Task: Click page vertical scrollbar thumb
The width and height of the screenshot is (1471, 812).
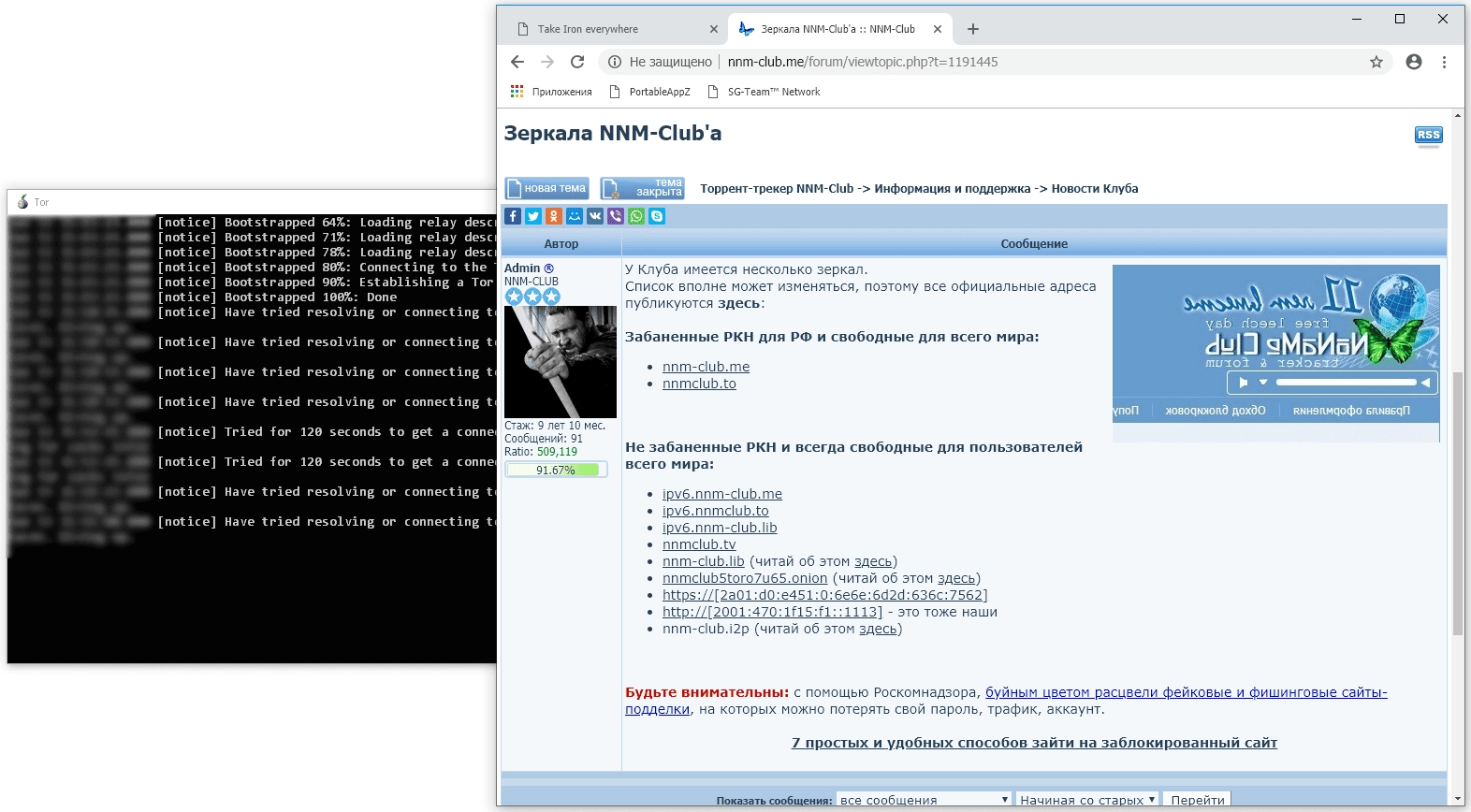Action: (1457, 503)
